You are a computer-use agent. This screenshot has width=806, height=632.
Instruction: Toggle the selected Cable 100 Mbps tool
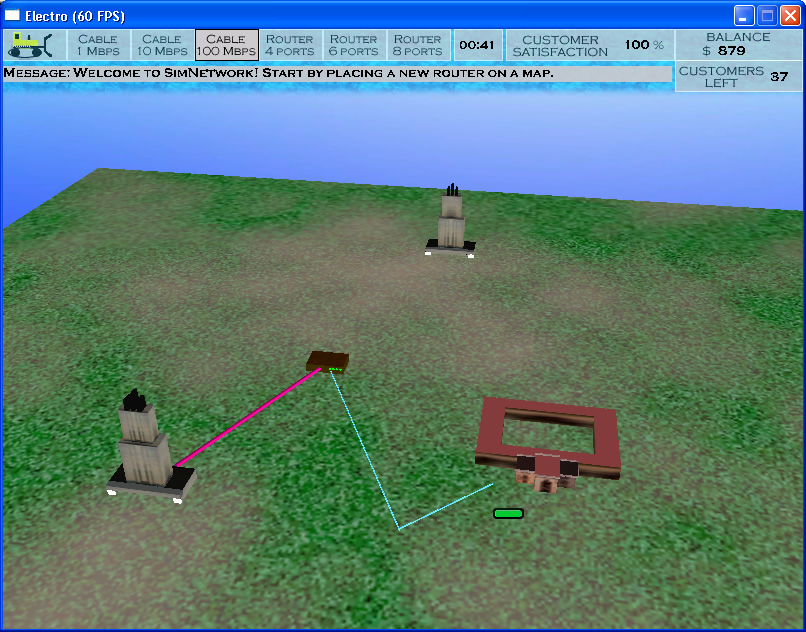[226, 45]
